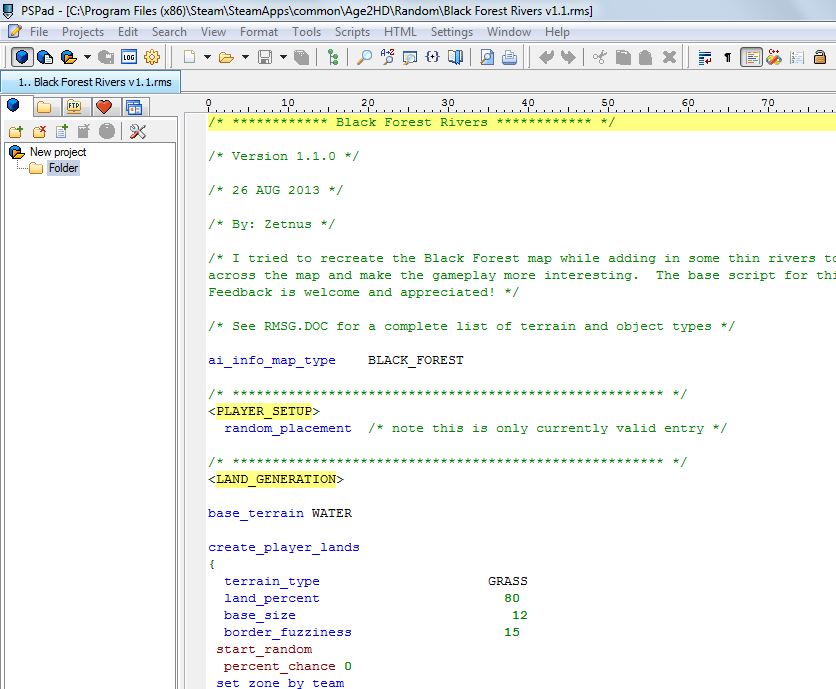Create a new file with blank page icon
This screenshot has height=689, width=836.
pos(189,57)
